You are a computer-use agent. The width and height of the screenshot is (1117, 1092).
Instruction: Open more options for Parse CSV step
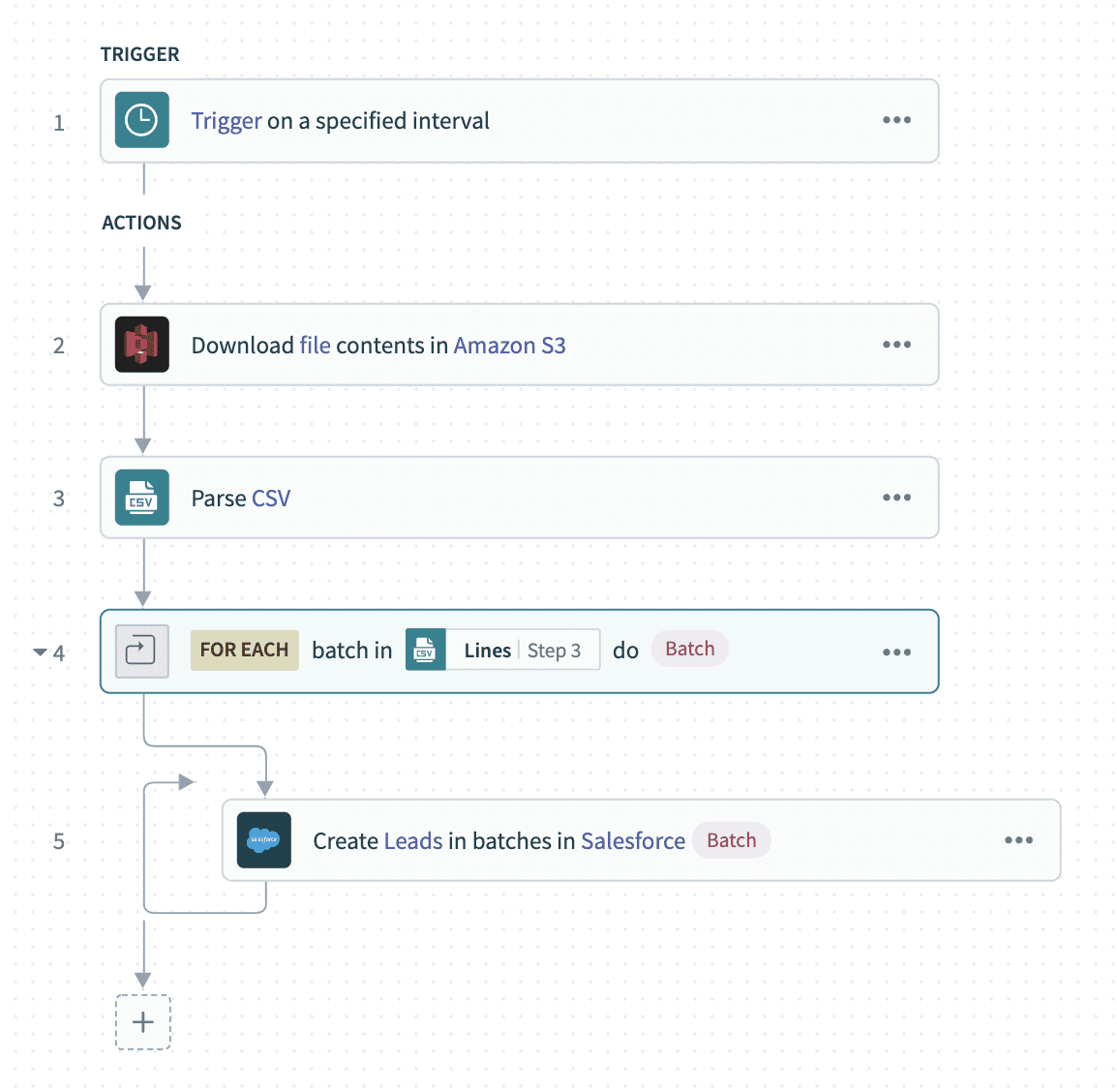point(896,498)
